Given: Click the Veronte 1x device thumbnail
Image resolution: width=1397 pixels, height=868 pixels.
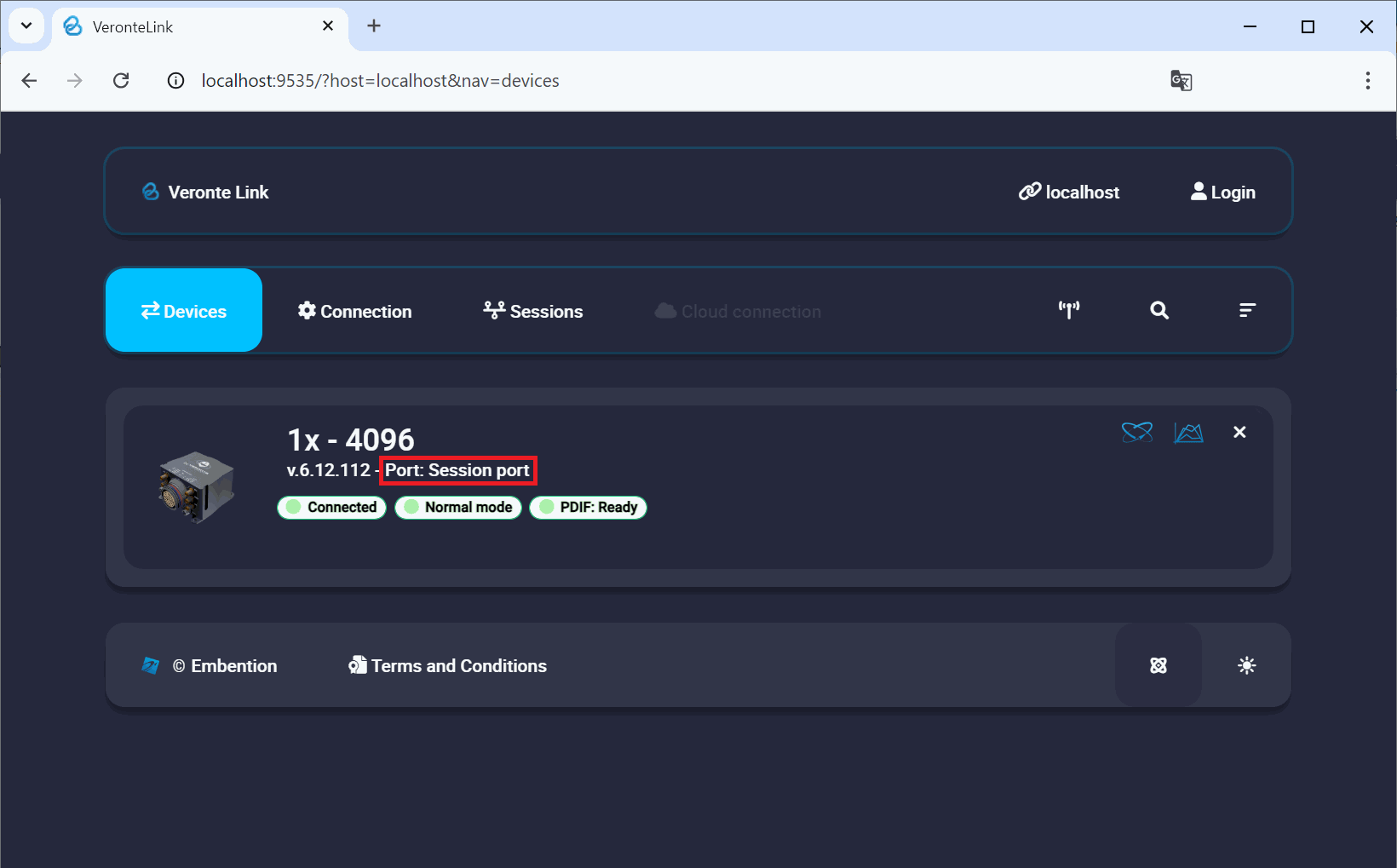Looking at the screenshot, I should click(196, 487).
